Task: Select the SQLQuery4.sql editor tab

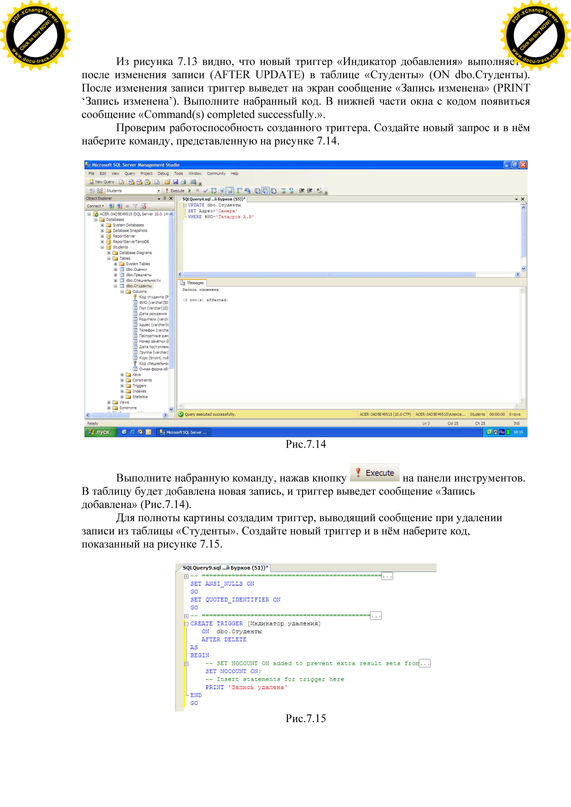Action: pyautogui.click(x=214, y=199)
